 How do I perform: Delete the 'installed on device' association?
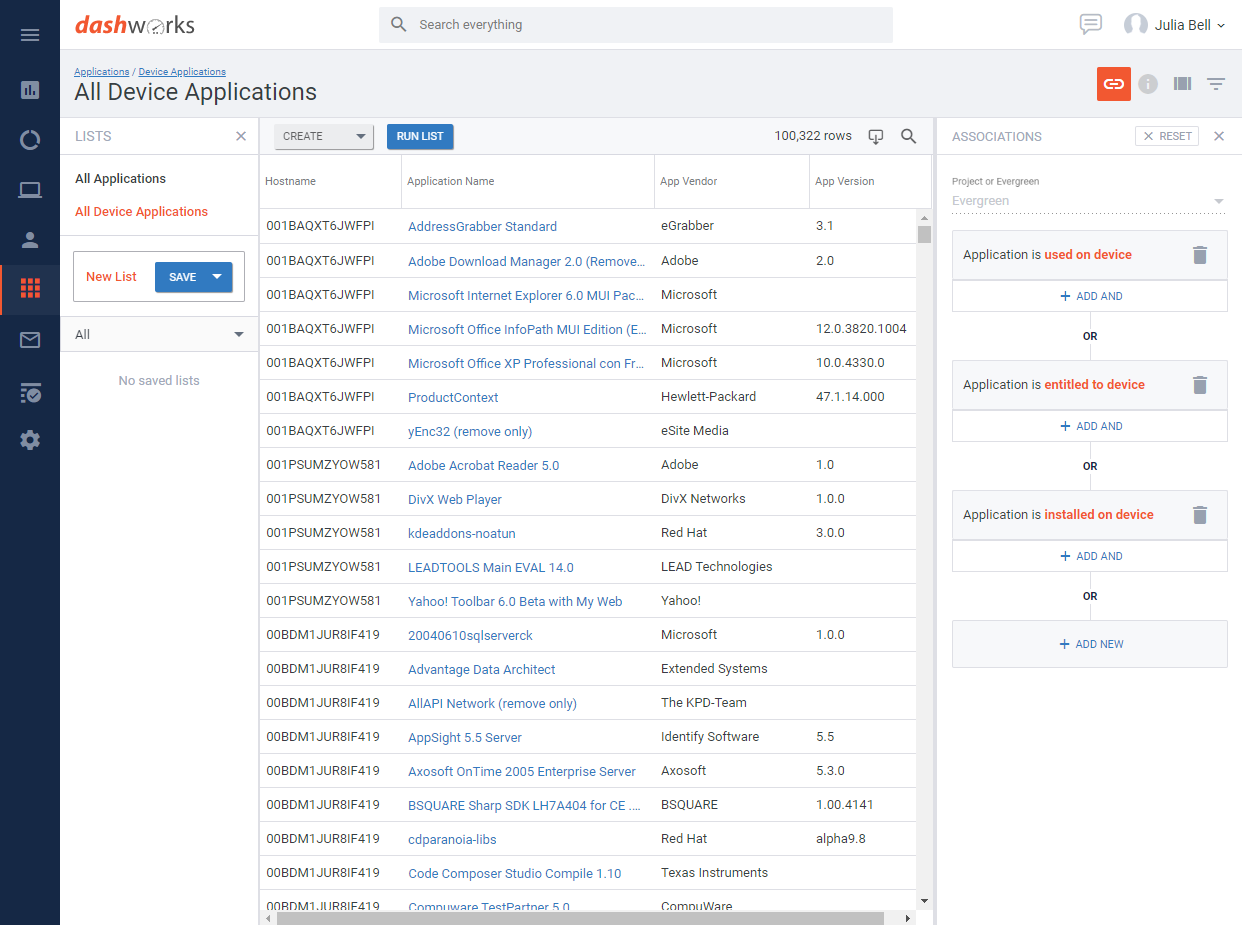tap(1201, 515)
